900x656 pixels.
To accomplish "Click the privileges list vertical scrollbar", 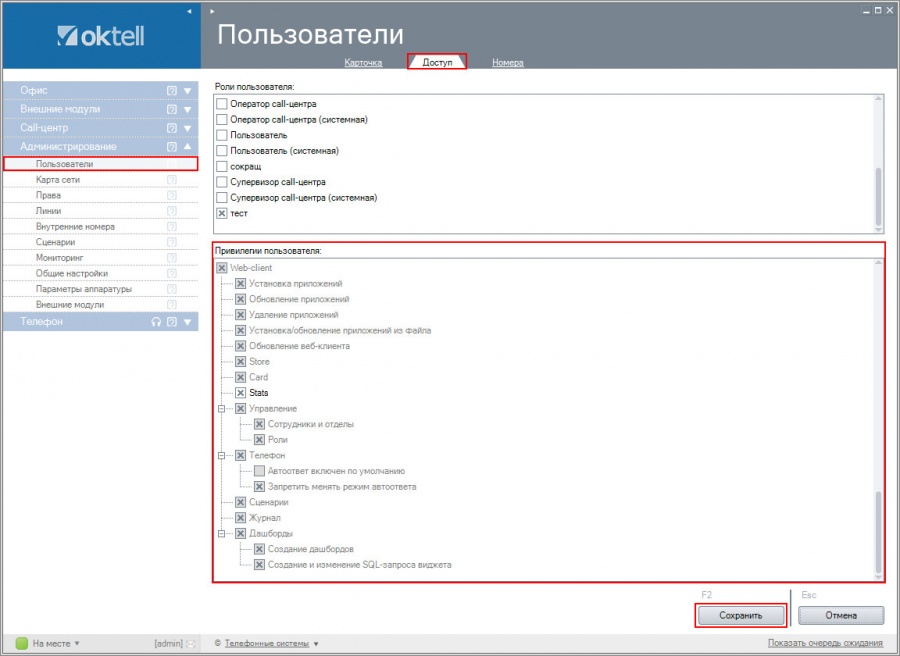I will pos(879,530).
